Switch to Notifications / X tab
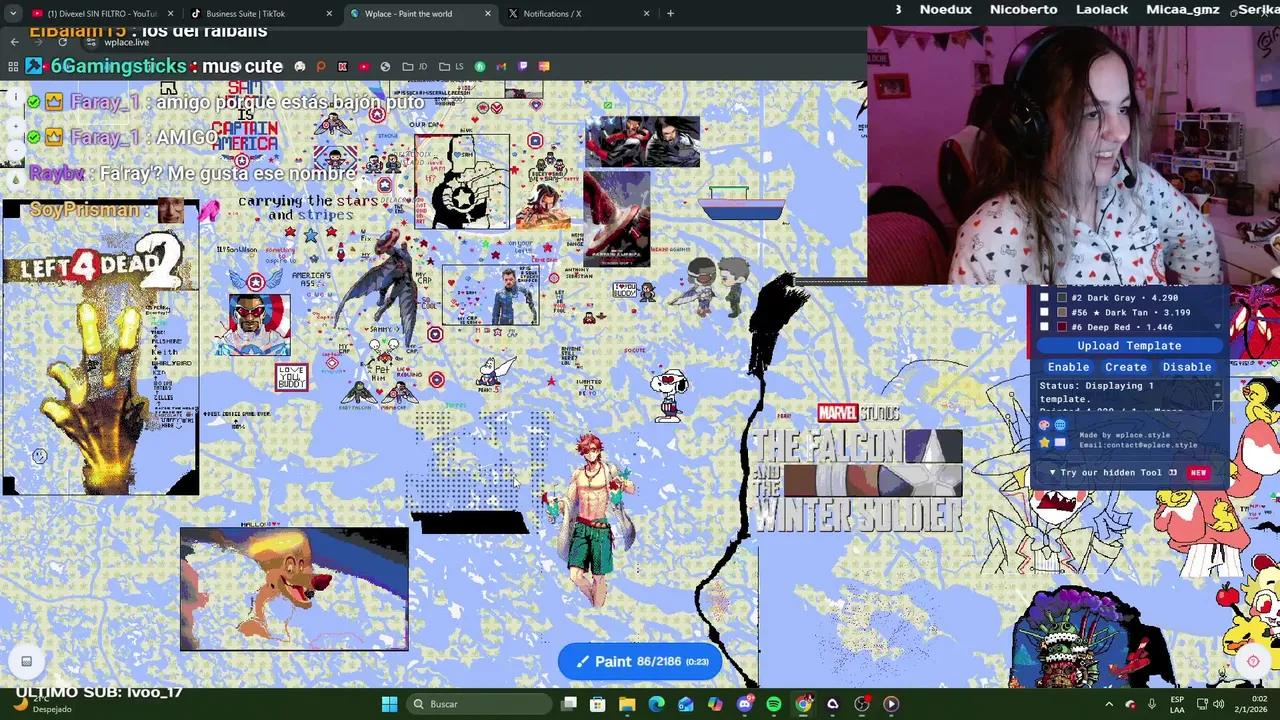This screenshot has width=1280, height=720. [x=579, y=13]
